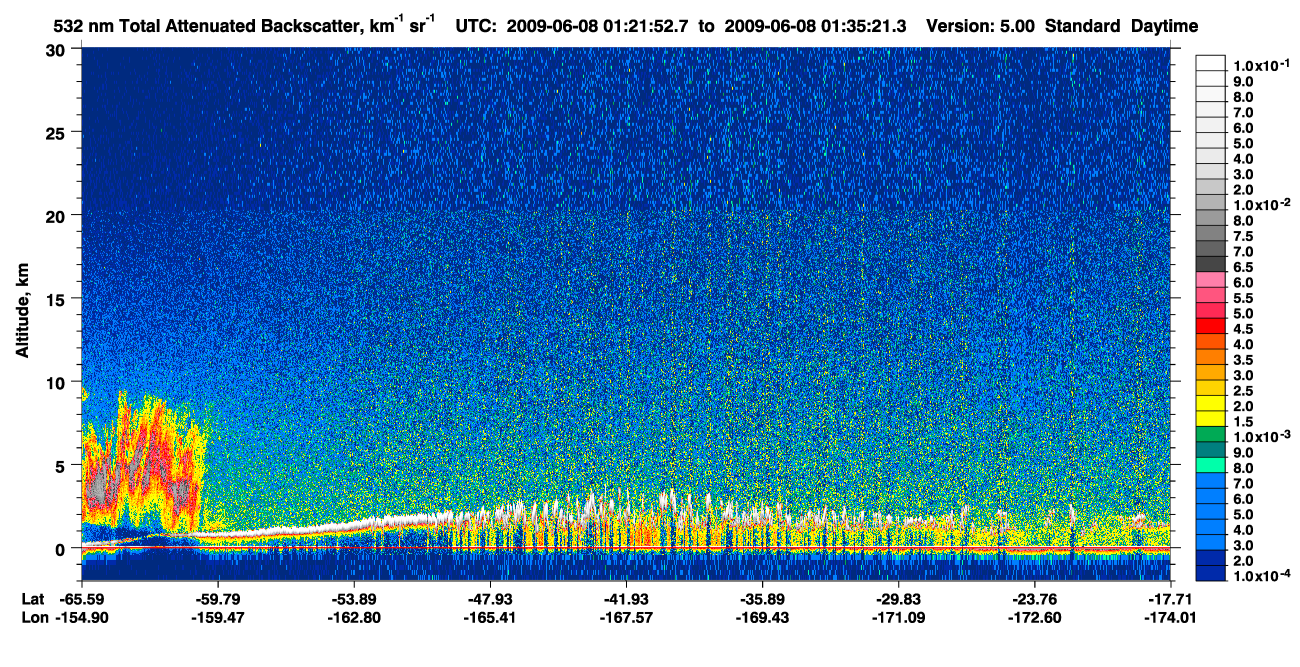Screen dimensions: 1300x667
Task: Click the colorbar label "6.5"
Action: tap(1243, 267)
